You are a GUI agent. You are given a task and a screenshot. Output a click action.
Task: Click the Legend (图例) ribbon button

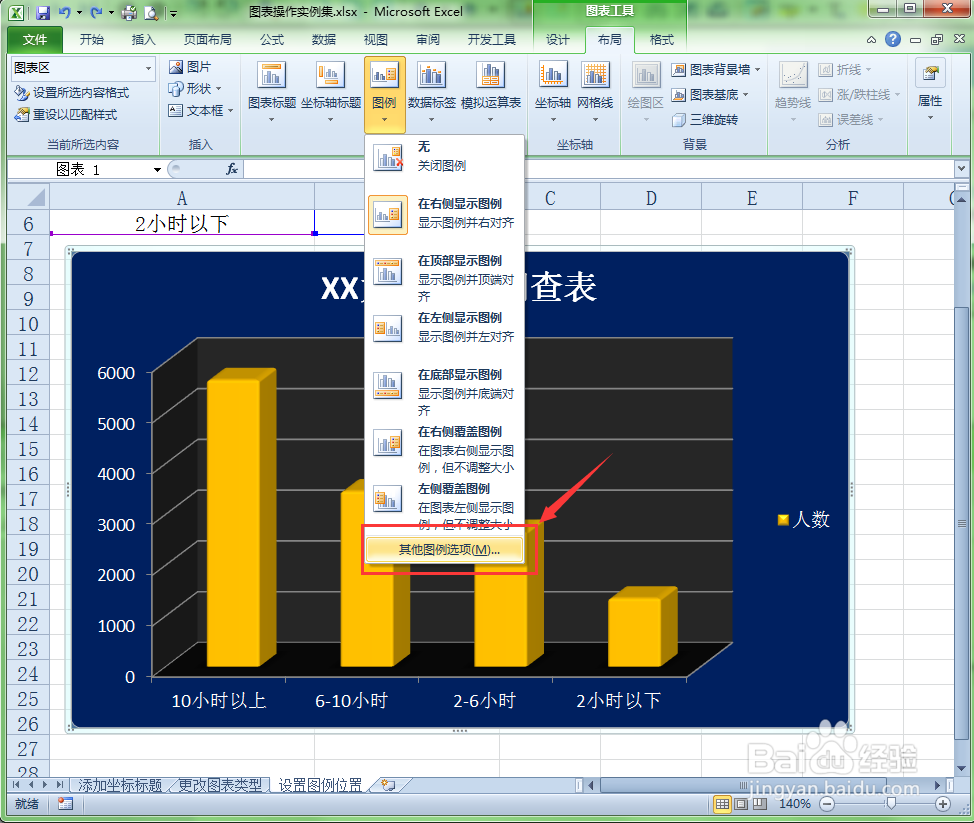point(385,94)
